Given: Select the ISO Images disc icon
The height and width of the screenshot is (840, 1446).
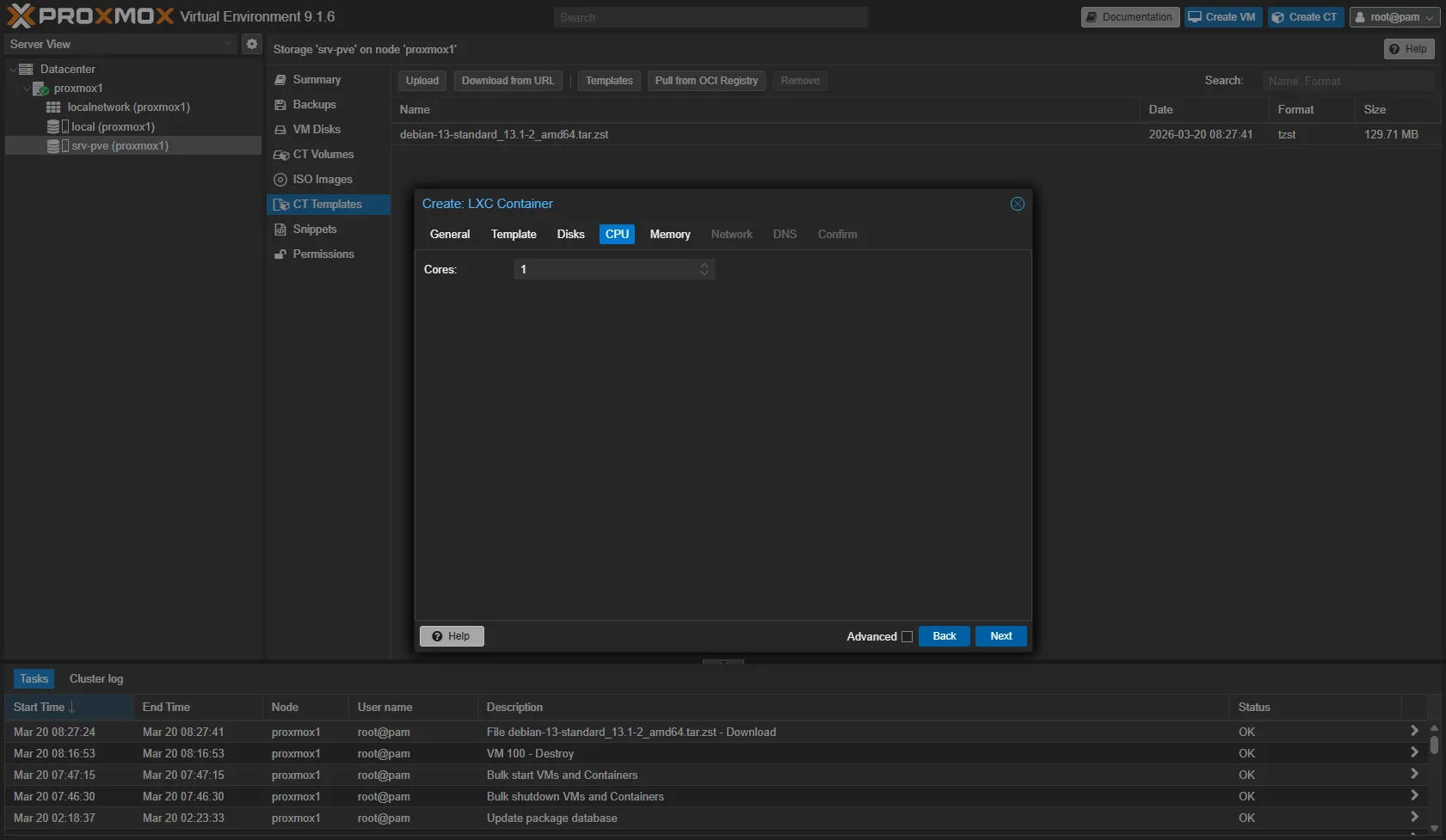Looking at the screenshot, I should [280, 180].
